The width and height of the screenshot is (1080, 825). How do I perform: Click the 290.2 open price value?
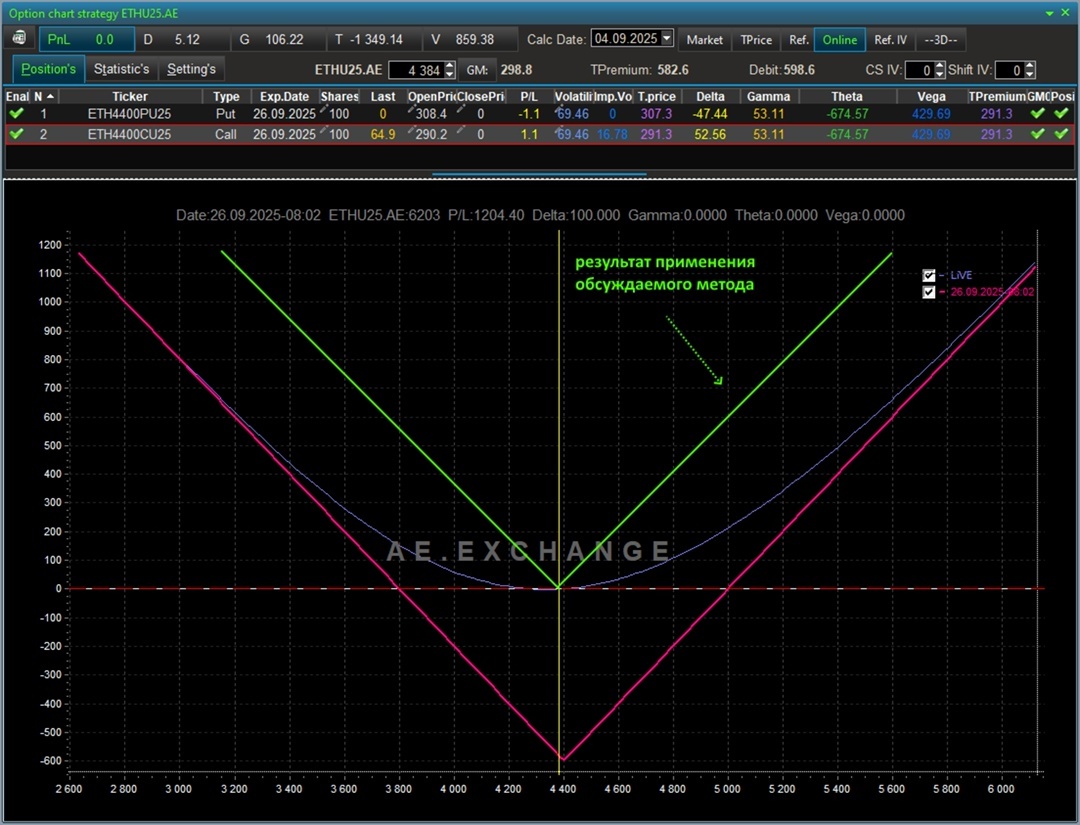(x=431, y=134)
